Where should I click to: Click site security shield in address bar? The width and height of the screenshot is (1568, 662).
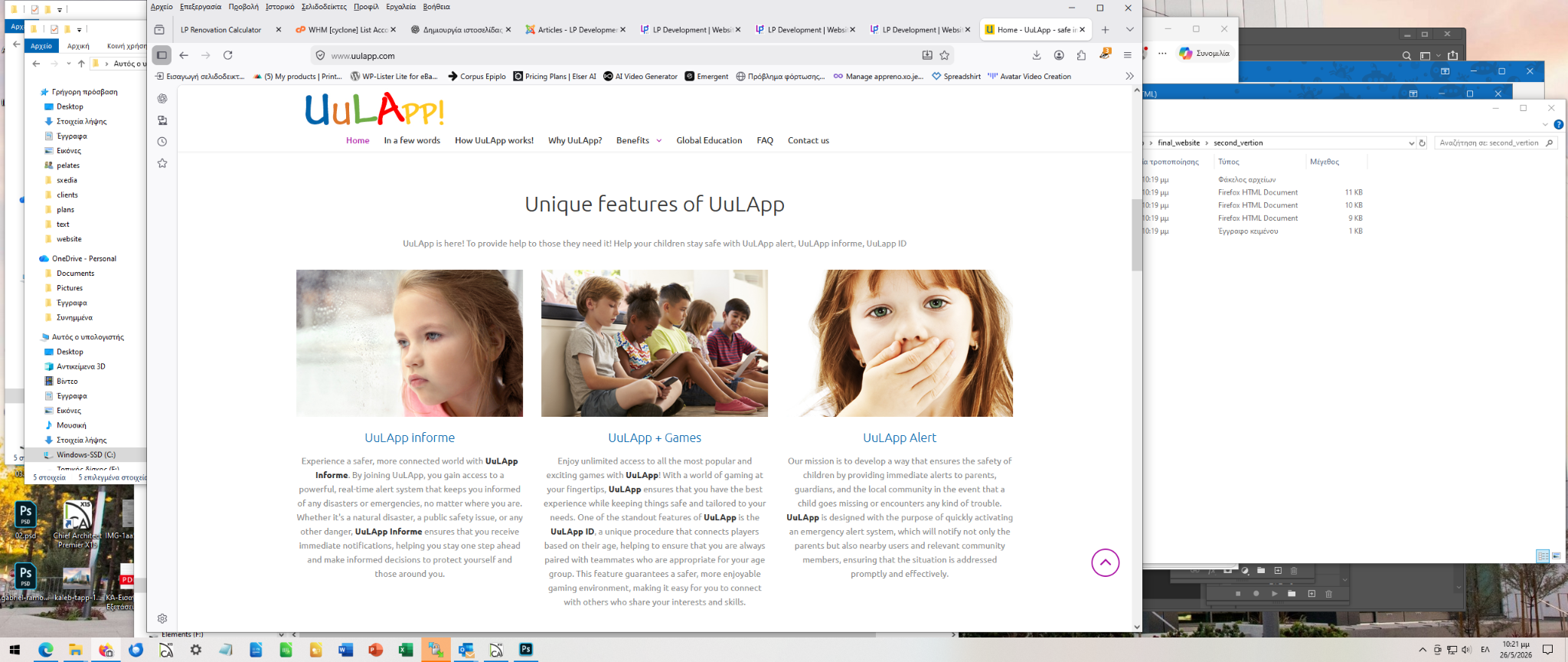point(321,55)
